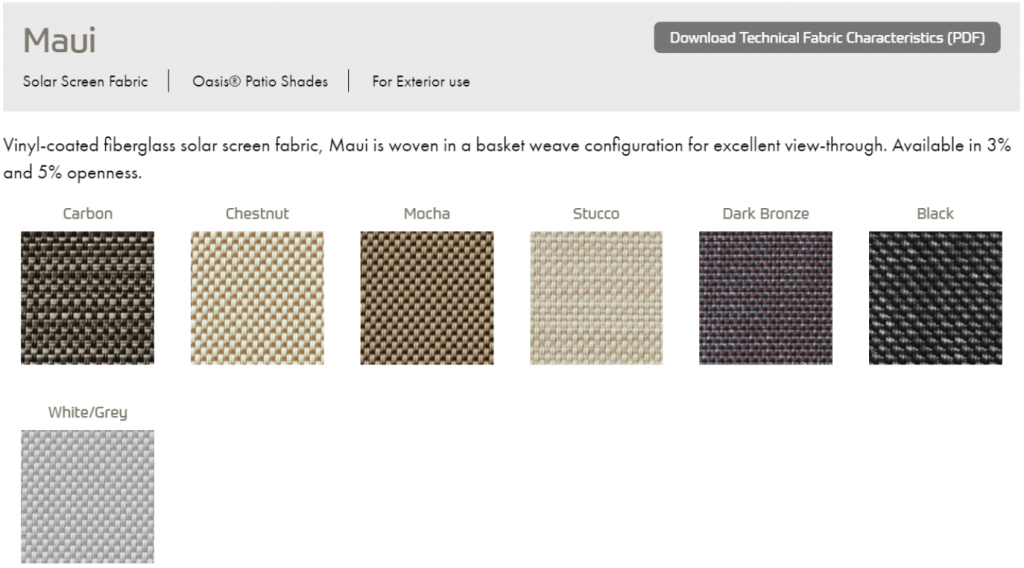Click the Mocha color name label
Viewport: 1024px width, 568px height.
click(x=427, y=213)
